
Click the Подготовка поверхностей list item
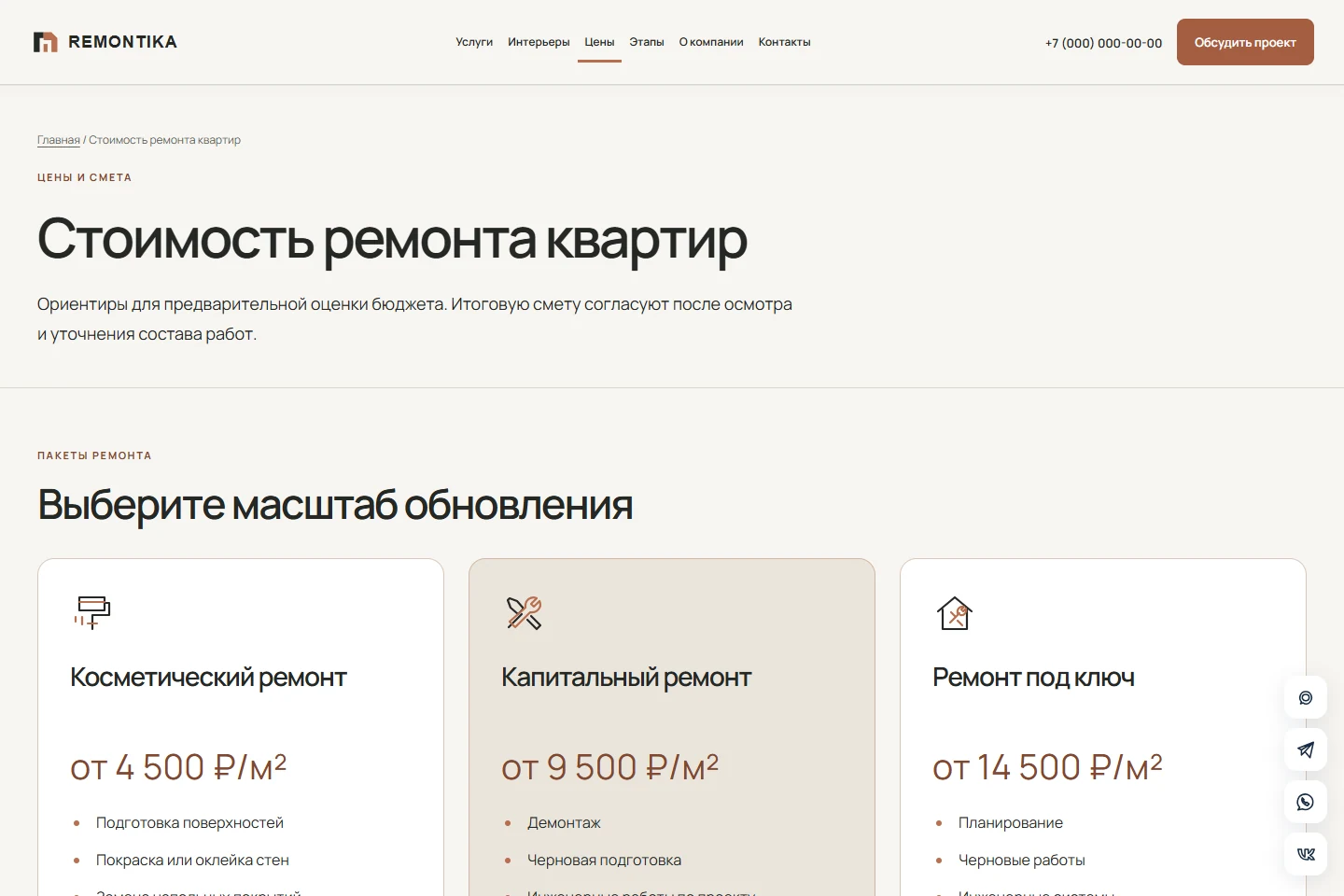189,823
